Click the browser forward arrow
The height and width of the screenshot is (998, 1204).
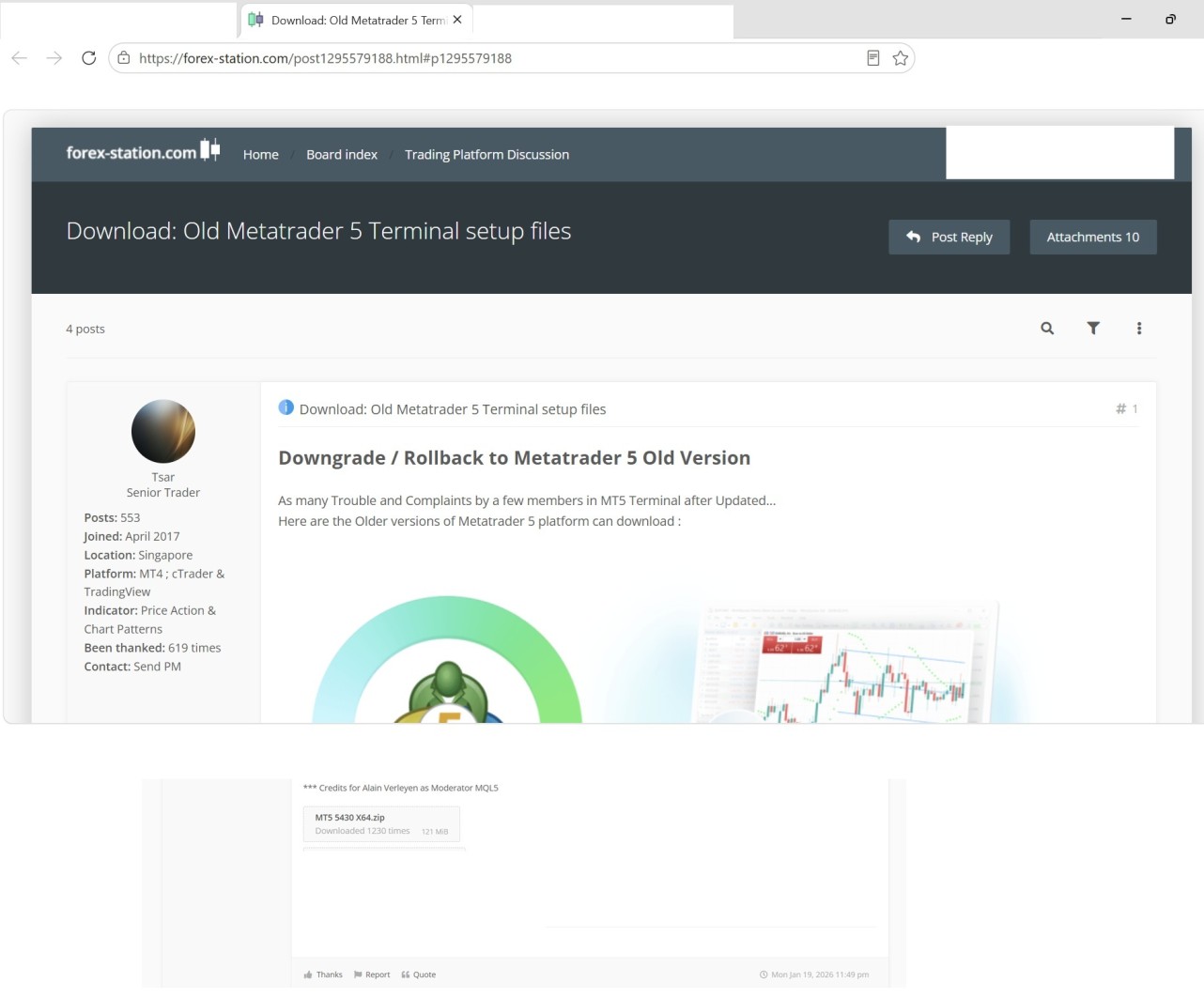tap(54, 58)
